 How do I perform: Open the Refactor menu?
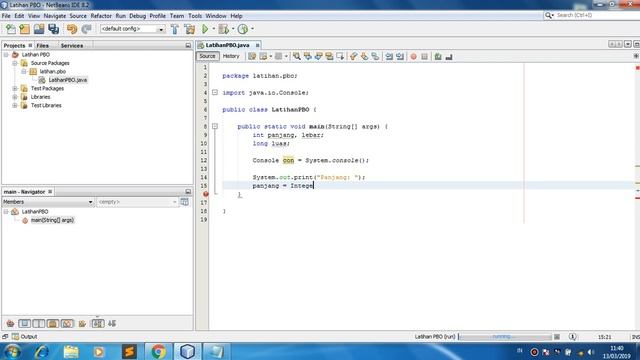click(x=101, y=16)
